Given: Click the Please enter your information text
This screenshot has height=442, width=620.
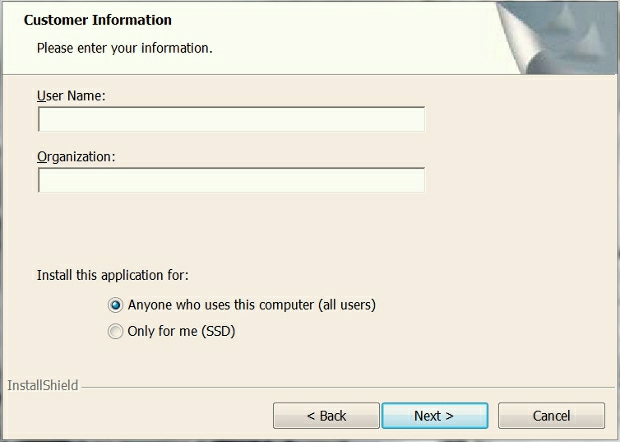Looking at the screenshot, I should click(124, 47).
